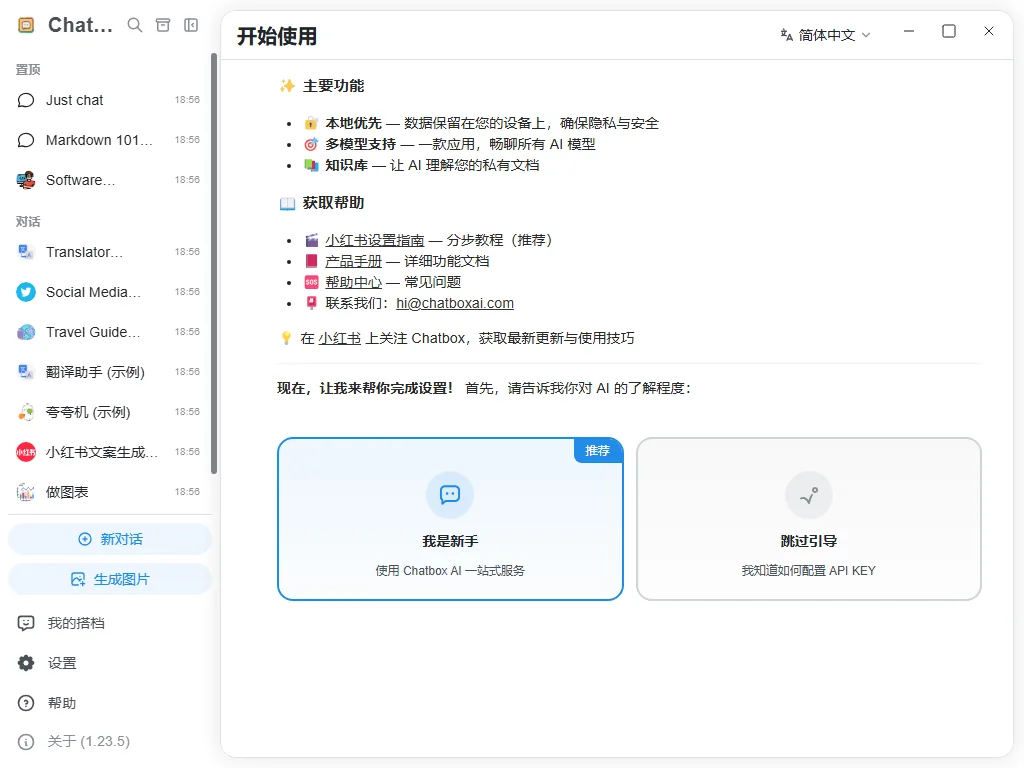
Task: Open 设置 settings
Action: point(108,664)
